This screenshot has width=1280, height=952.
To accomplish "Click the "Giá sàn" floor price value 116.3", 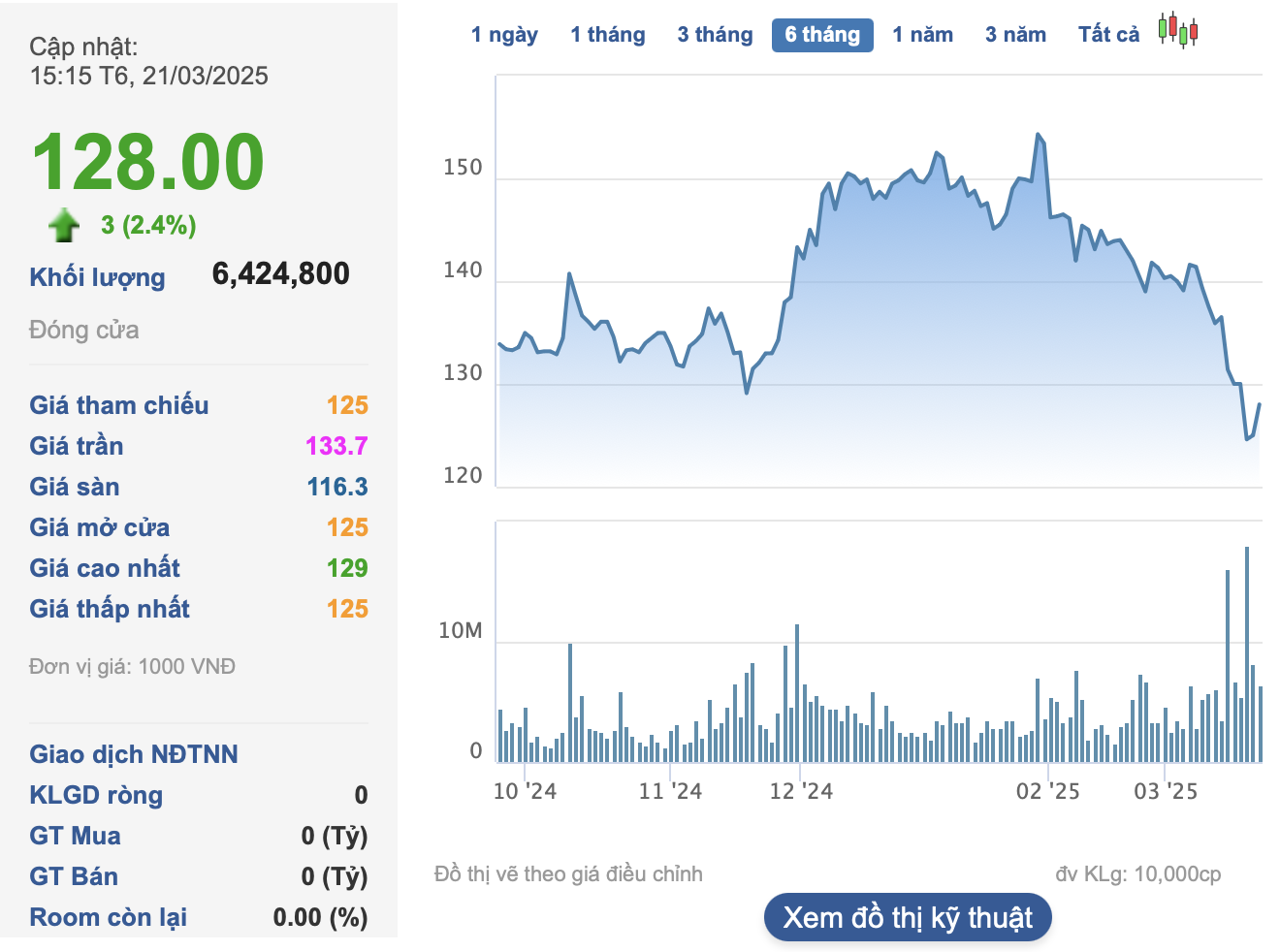I will [337, 487].
